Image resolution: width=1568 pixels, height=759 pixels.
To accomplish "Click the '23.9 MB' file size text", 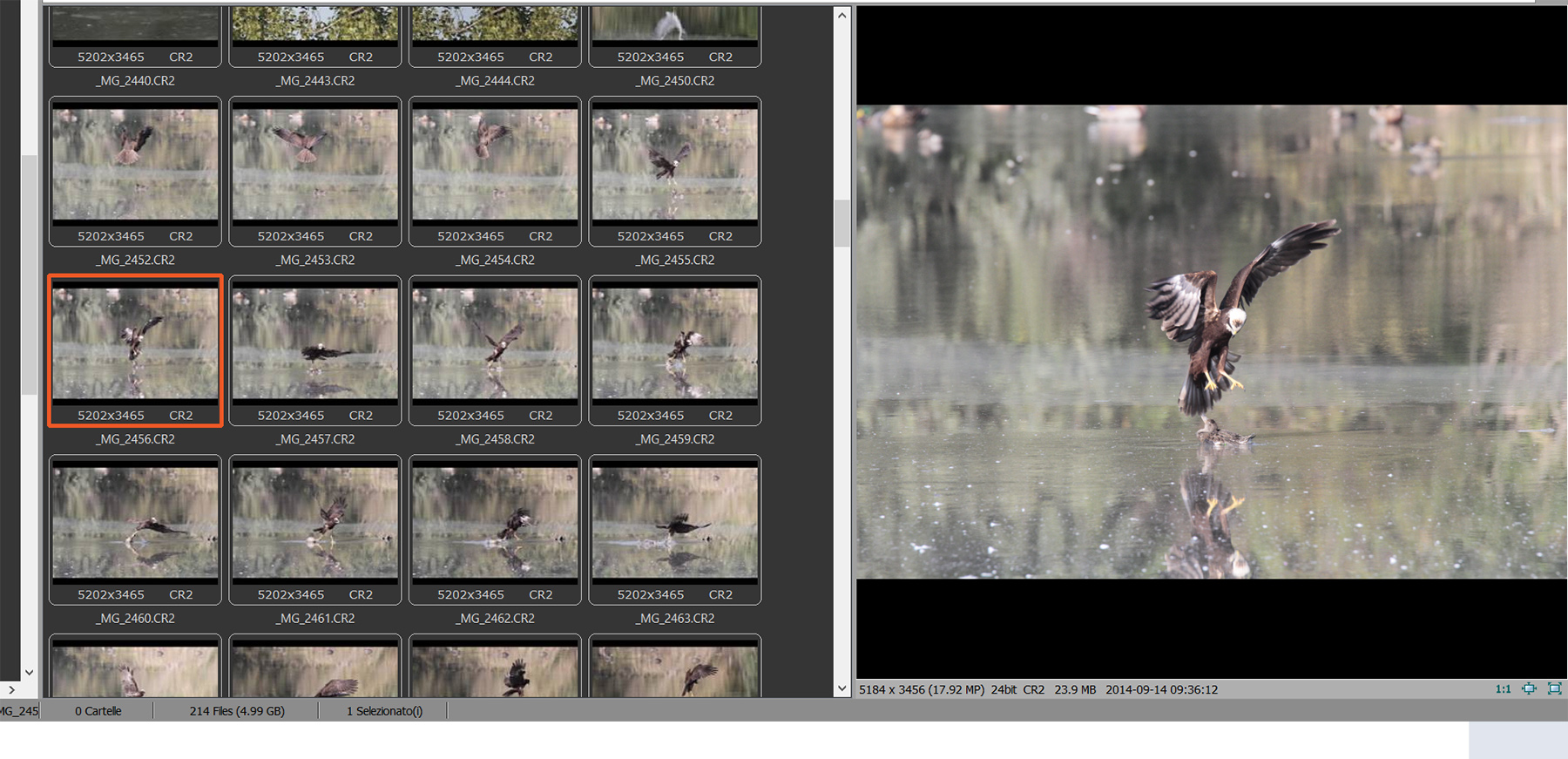I will click(x=1075, y=689).
